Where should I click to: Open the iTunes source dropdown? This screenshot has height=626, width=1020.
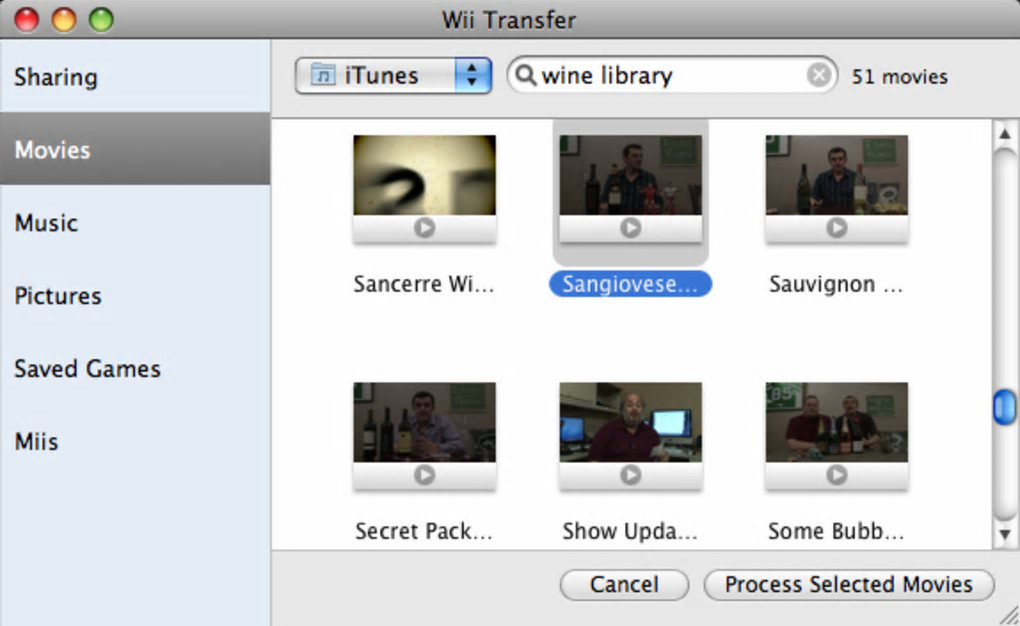click(393, 75)
